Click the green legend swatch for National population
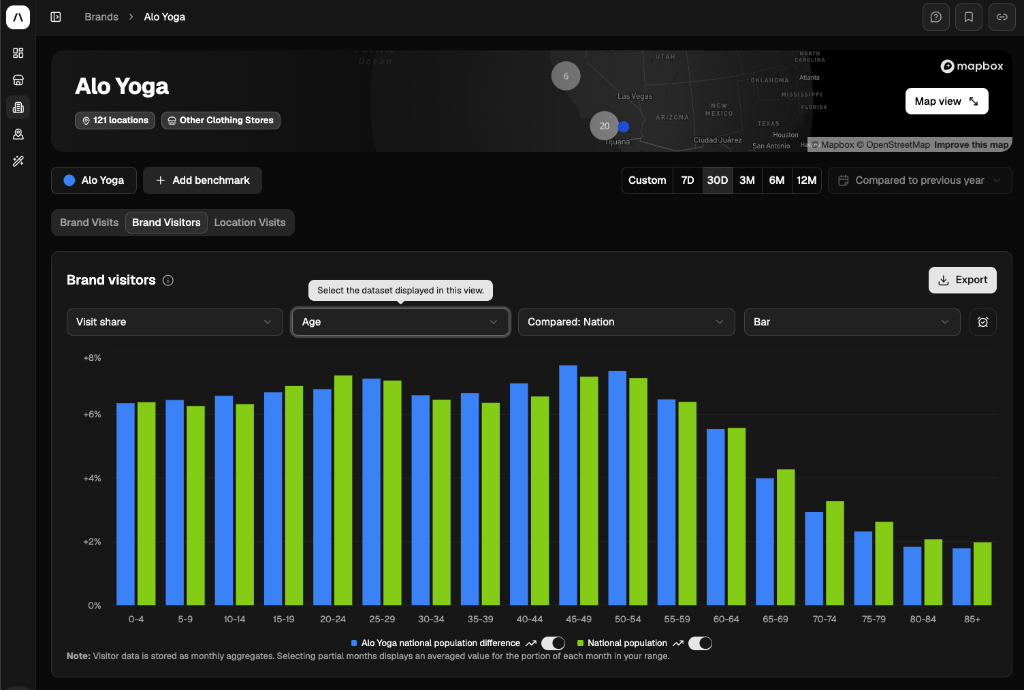This screenshot has width=1024, height=690. [x=580, y=643]
